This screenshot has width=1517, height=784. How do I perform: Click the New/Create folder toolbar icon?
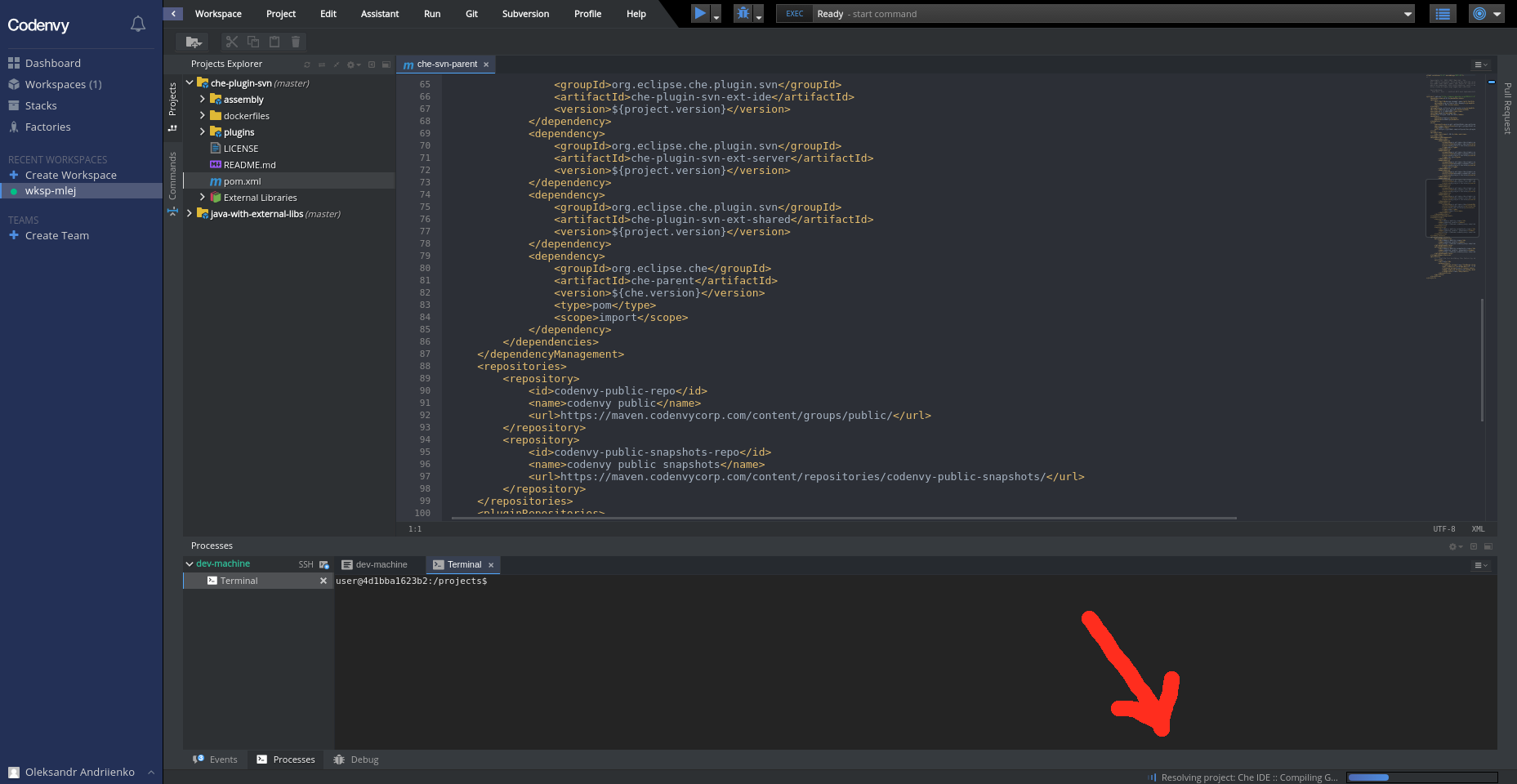pyautogui.click(x=194, y=42)
